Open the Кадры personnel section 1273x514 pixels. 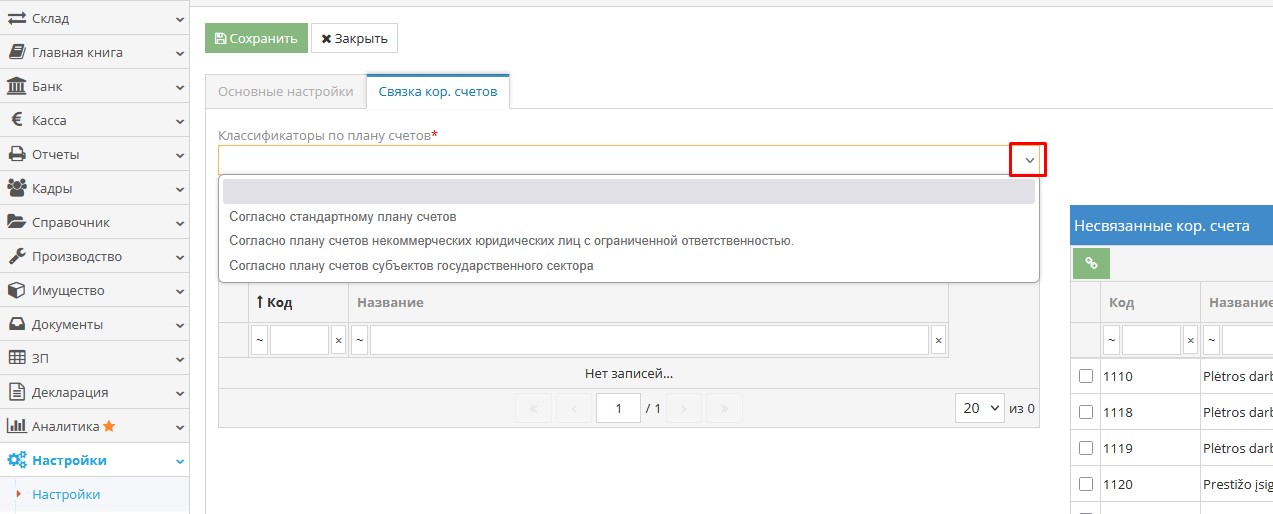[94, 188]
